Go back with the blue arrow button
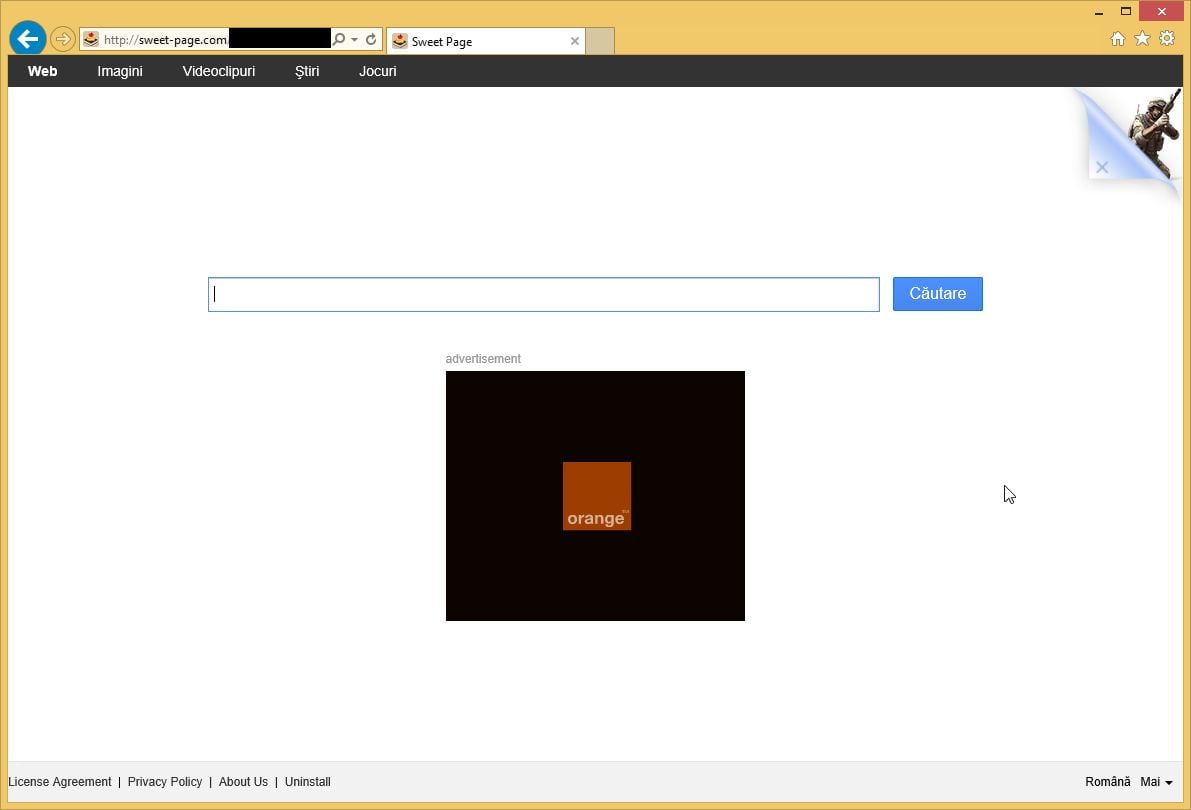Viewport: 1191px width, 810px height. tap(28, 39)
